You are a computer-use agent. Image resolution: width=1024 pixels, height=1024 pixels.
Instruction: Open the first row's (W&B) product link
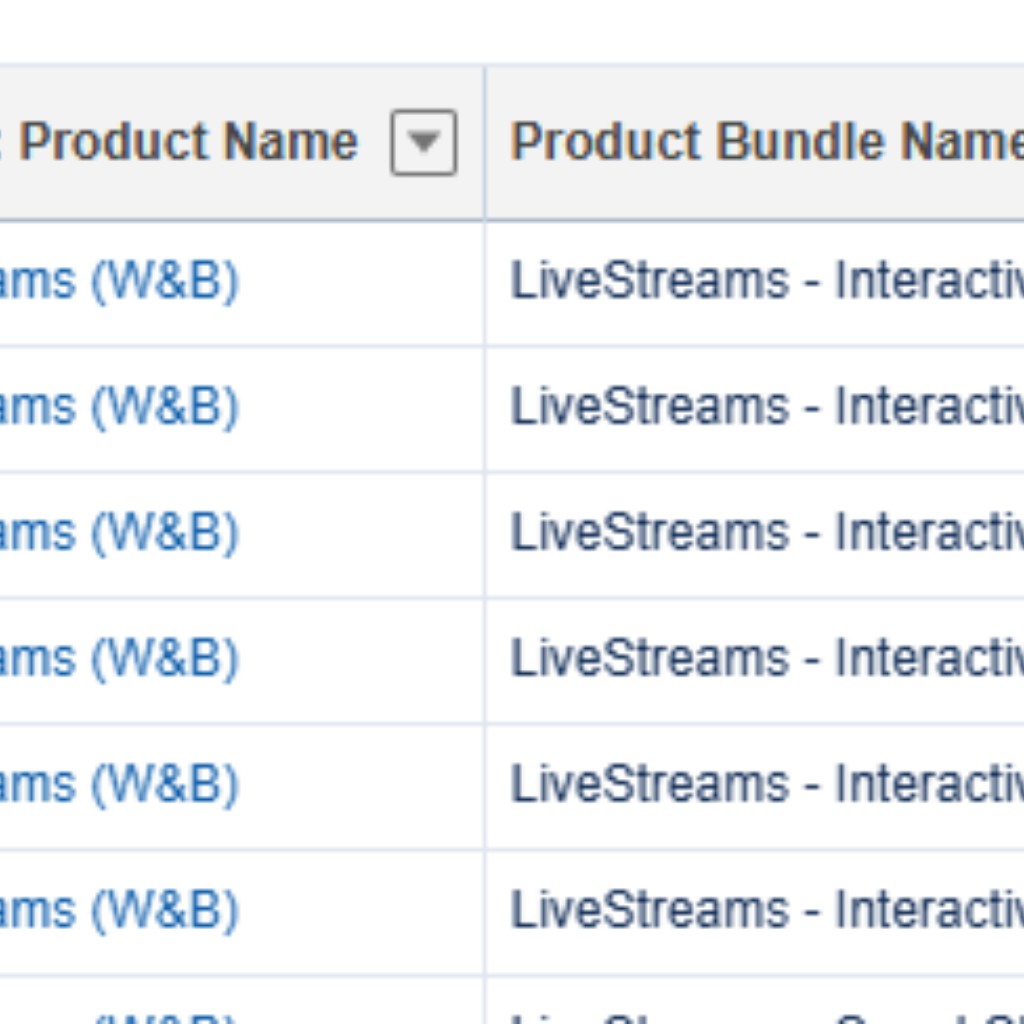point(120,281)
